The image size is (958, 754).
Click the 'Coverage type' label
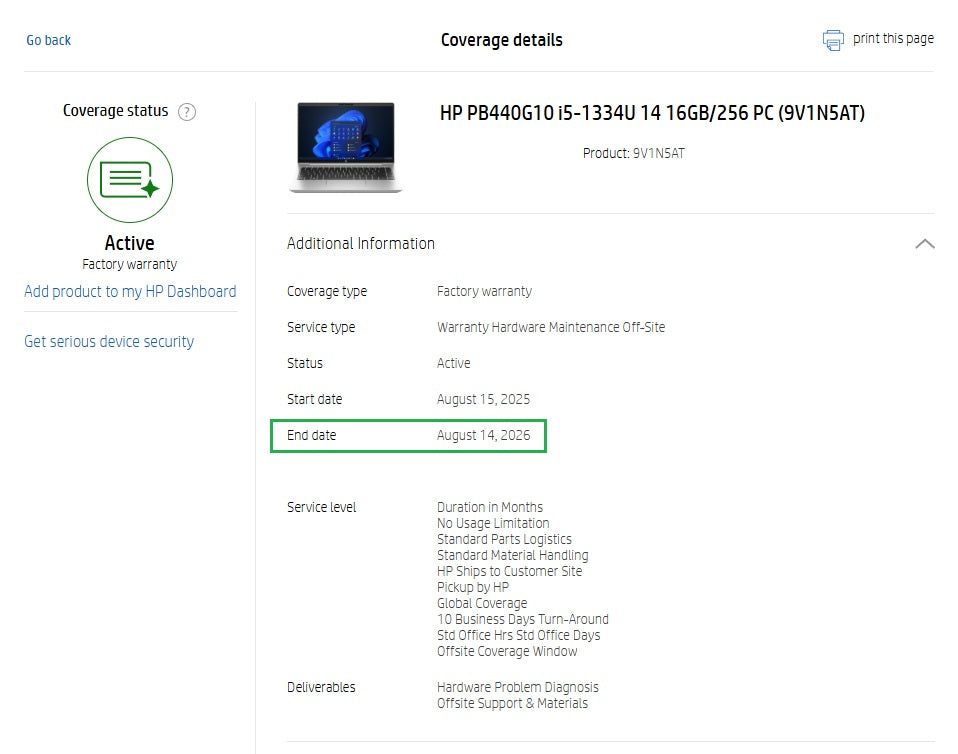327,291
